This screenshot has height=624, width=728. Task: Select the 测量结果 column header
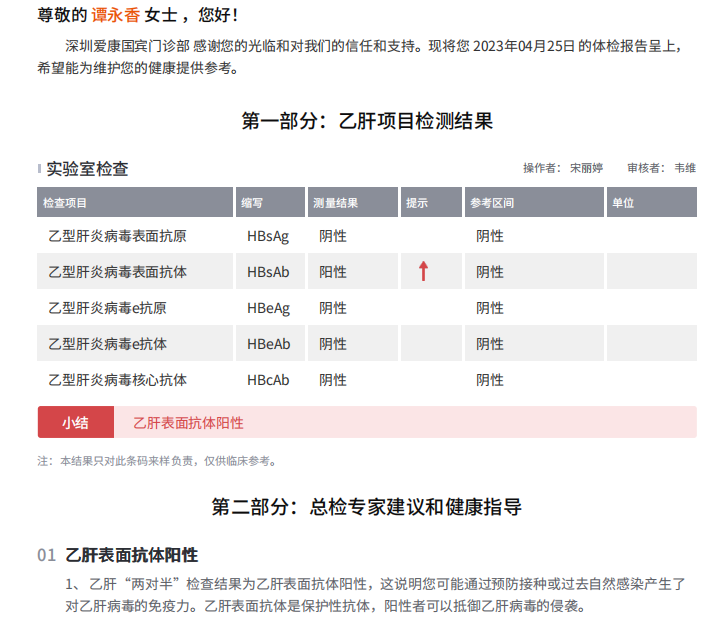(x=335, y=203)
